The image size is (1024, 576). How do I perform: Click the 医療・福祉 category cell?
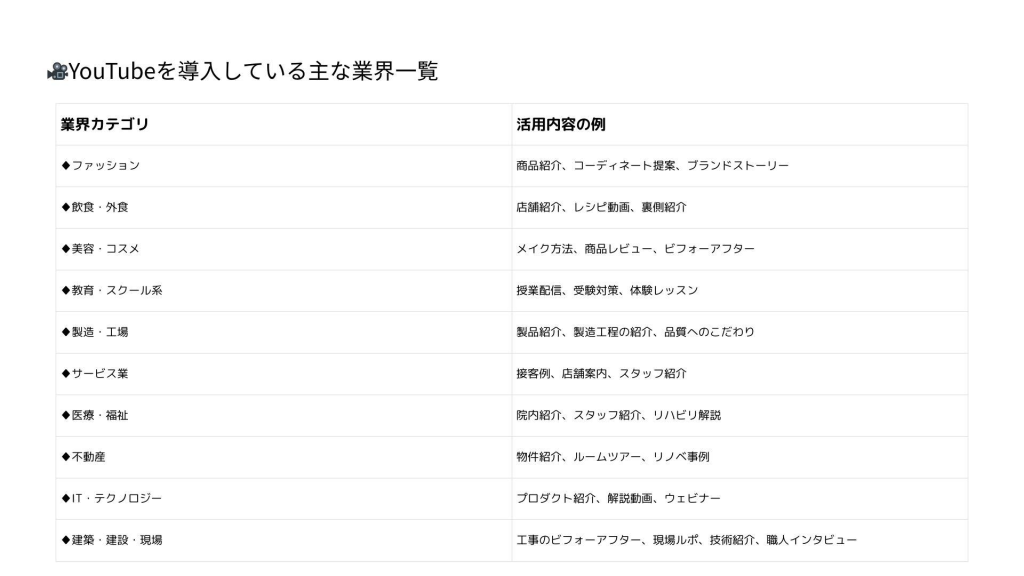point(95,415)
